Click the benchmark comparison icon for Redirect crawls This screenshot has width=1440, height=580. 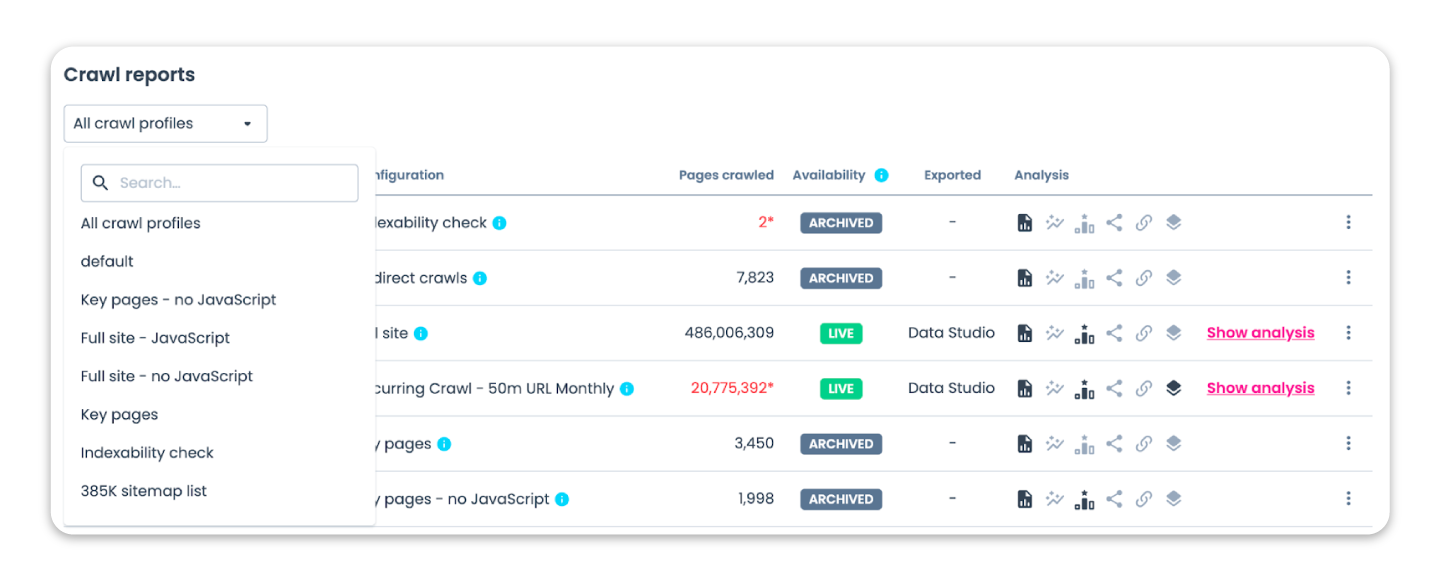coord(1084,277)
